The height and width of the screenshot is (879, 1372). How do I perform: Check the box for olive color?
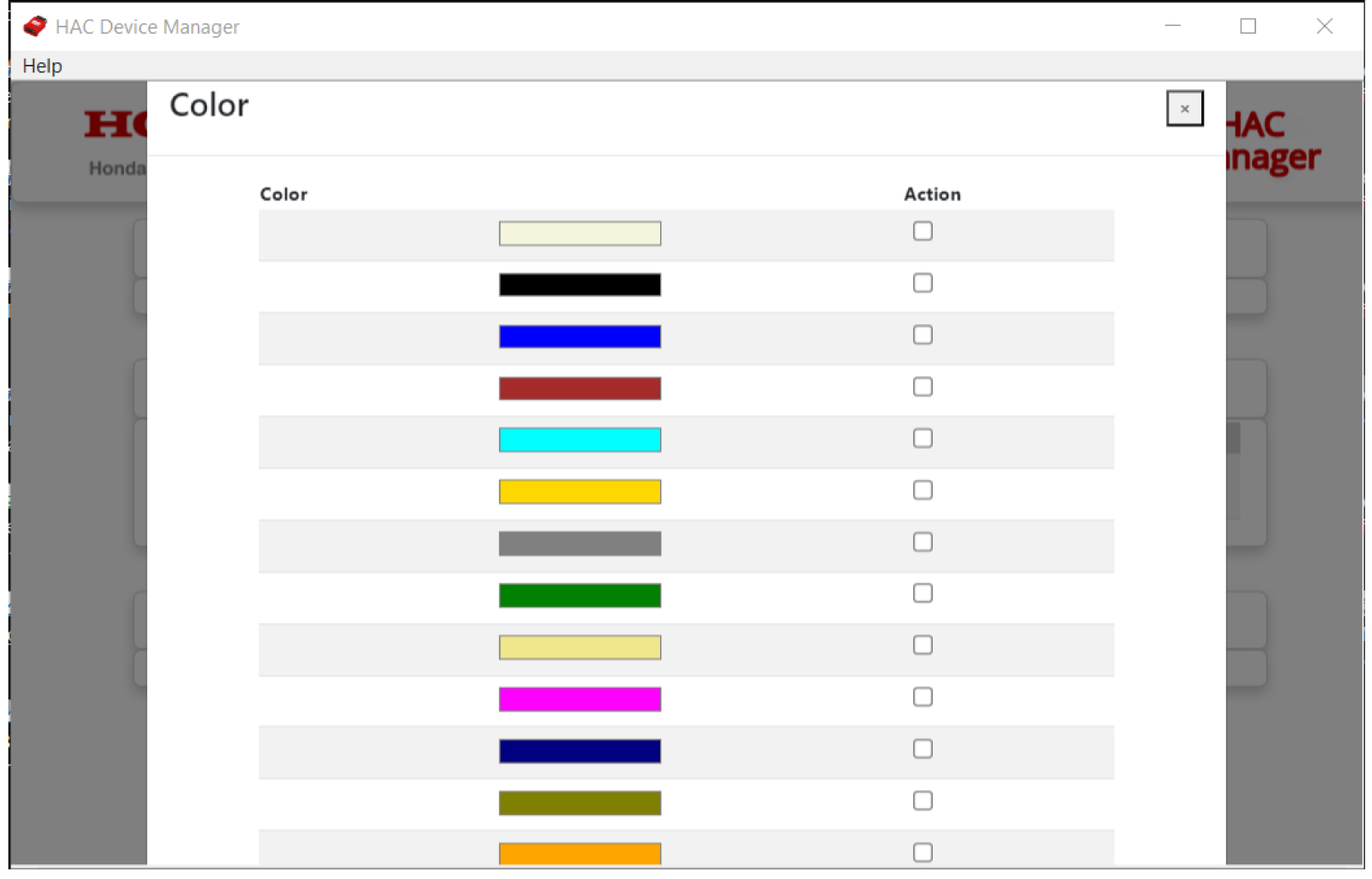tap(922, 800)
